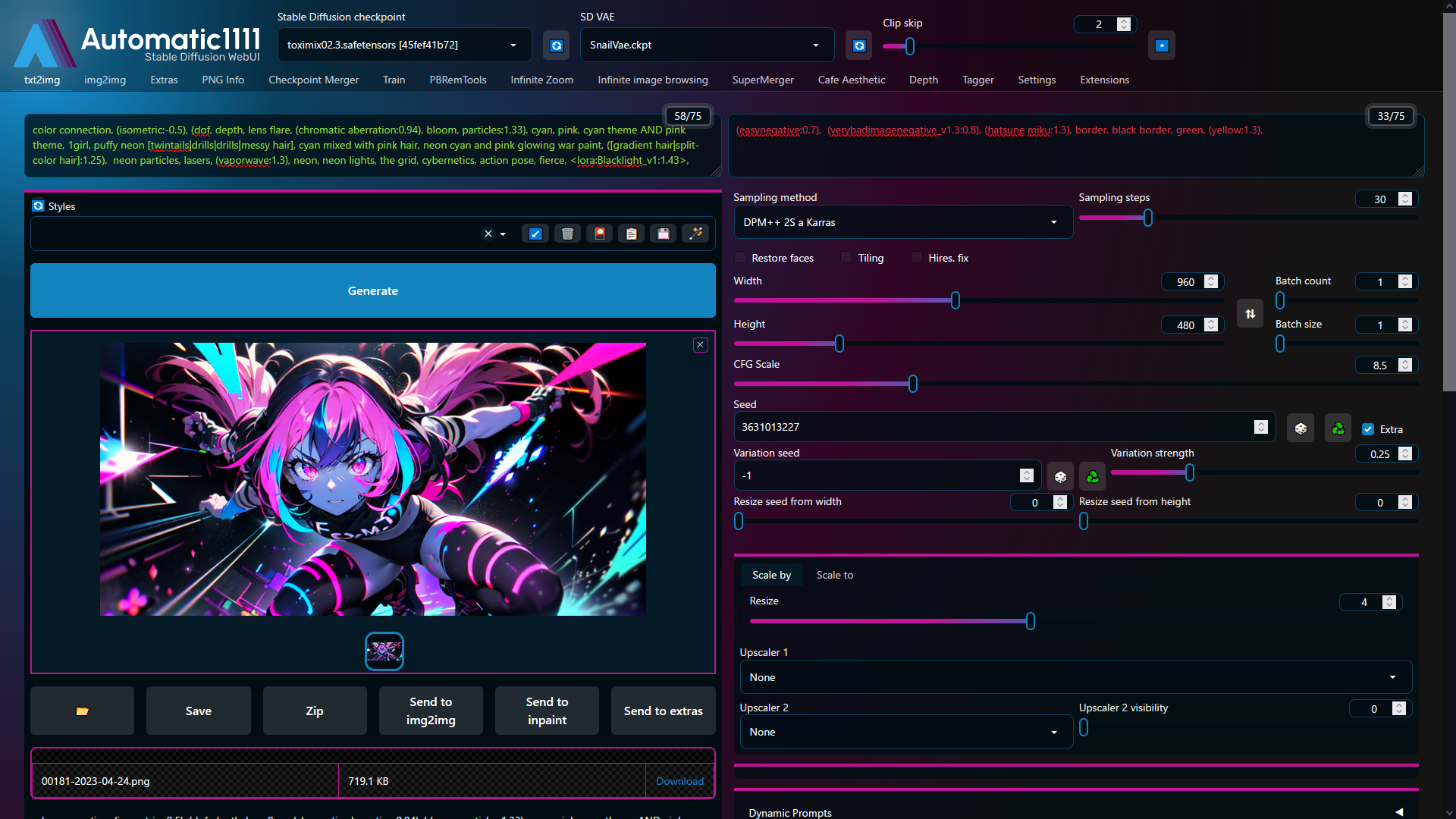Click the trash icon to clear prompt

[567, 234]
